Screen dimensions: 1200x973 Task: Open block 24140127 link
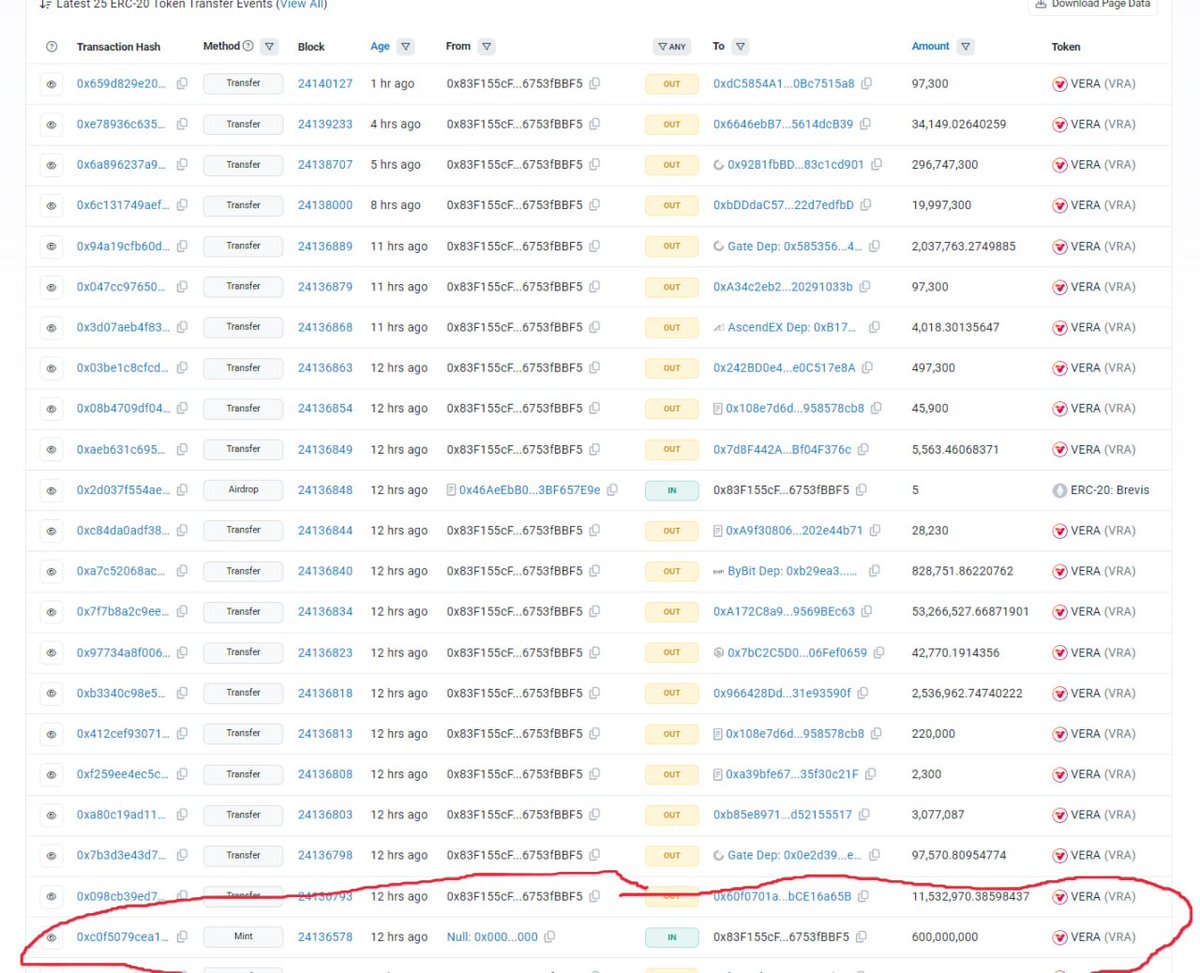(325, 84)
